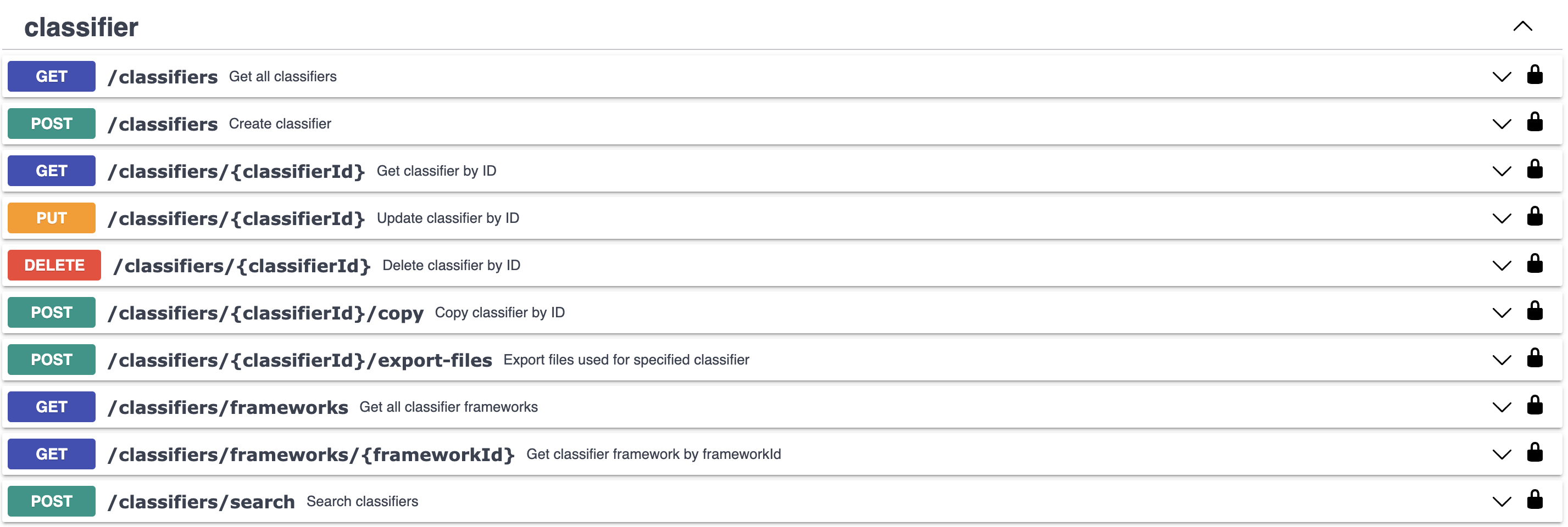This screenshot has width=1568, height=527.
Task: Click the lock icon for POST /classifiers
Action: tap(1535, 123)
